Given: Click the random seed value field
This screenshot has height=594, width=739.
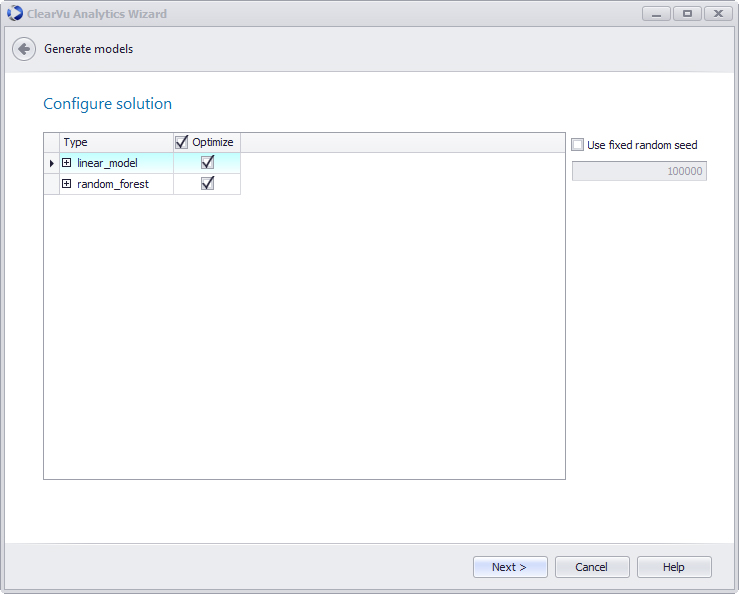Looking at the screenshot, I should (x=639, y=171).
